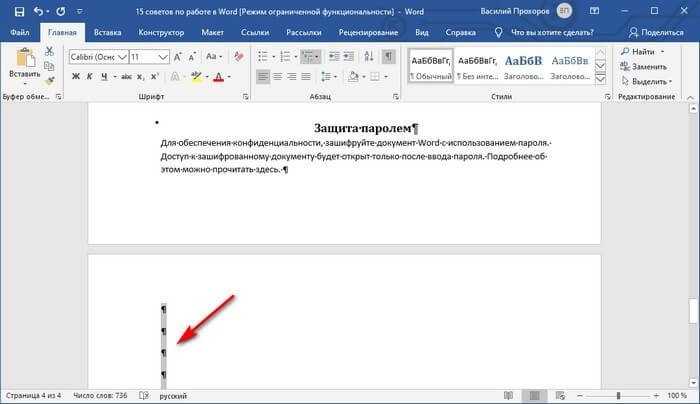Open the Quick Access Toolbar customize arrow
Image resolution: width=700 pixels, height=404 pixels.
tap(79, 12)
